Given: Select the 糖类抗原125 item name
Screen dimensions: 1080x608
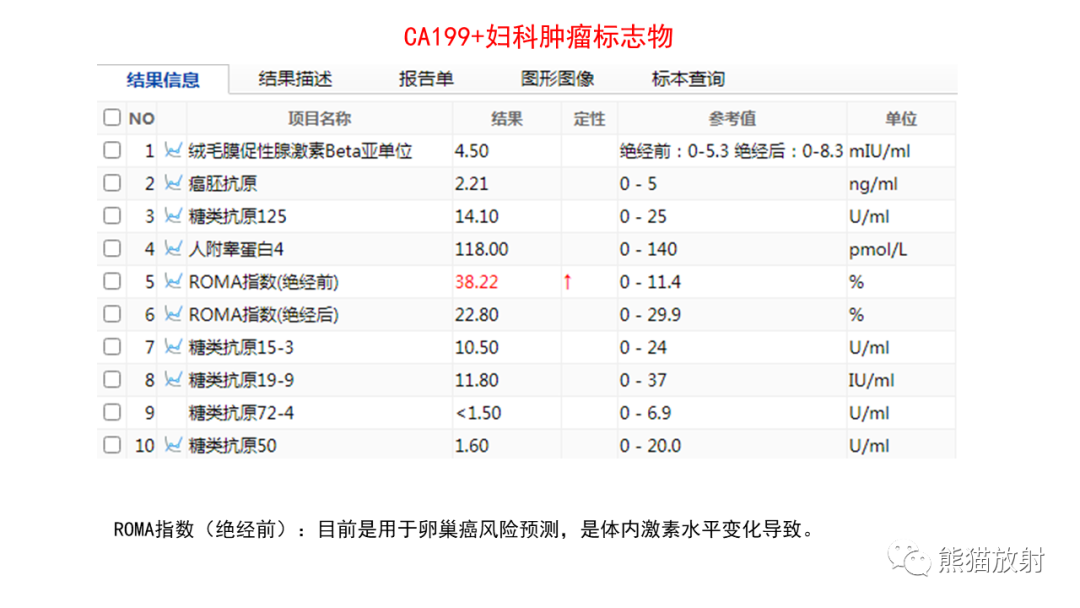Looking at the screenshot, I should 238,216.
